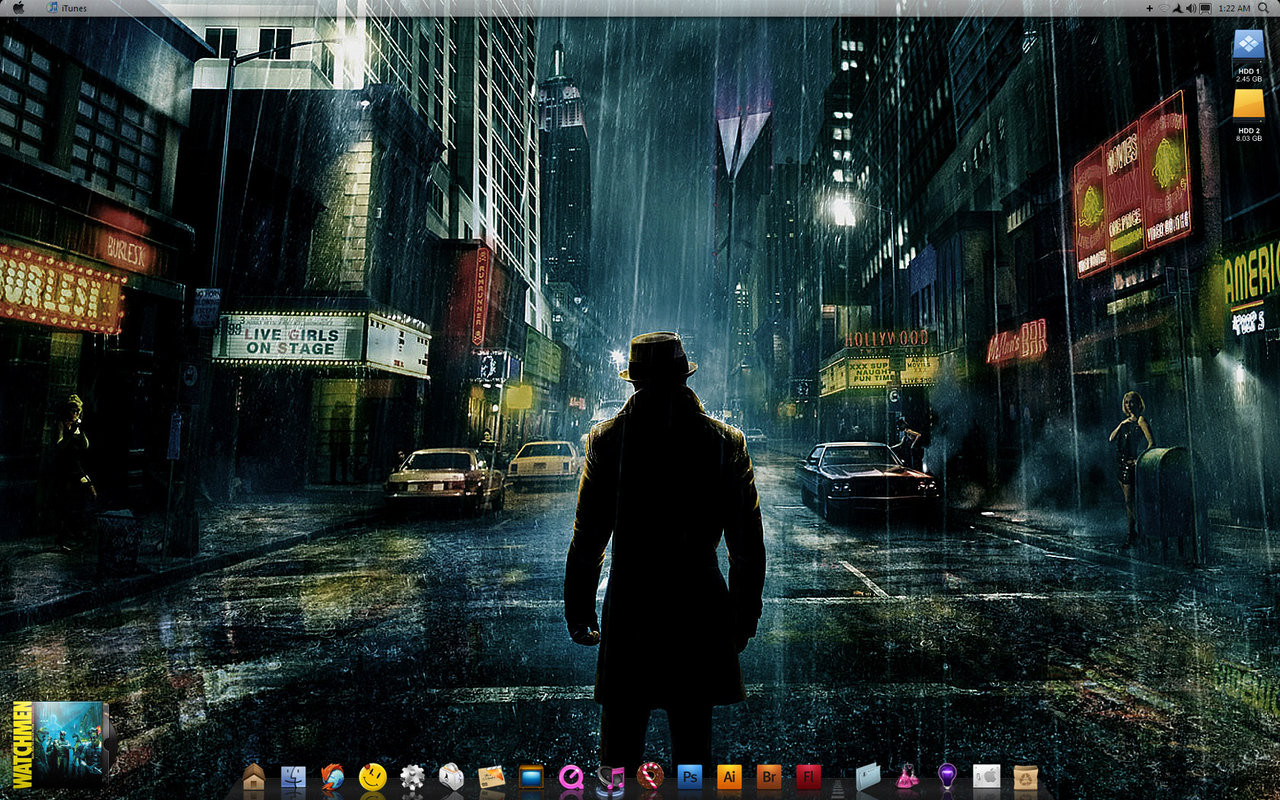Click the display monitor menu bar icon

pos(1206,8)
